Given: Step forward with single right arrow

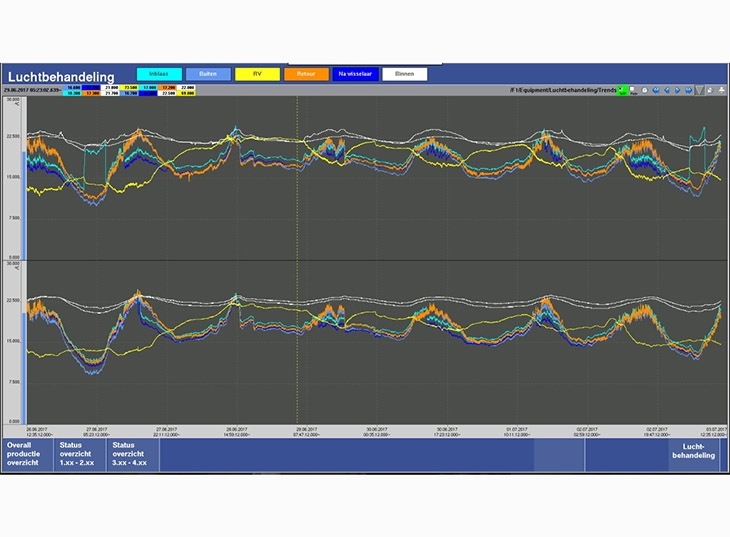Looking at the screenshot, I should (x=677, y=90).
